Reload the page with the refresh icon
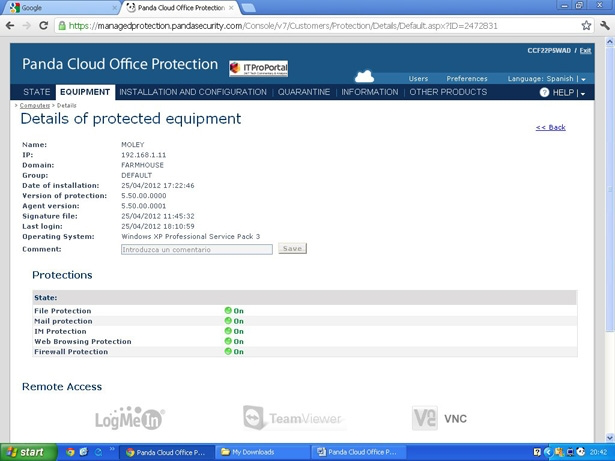The height and width of the screenshot is (461, 615). pos(44,26)
